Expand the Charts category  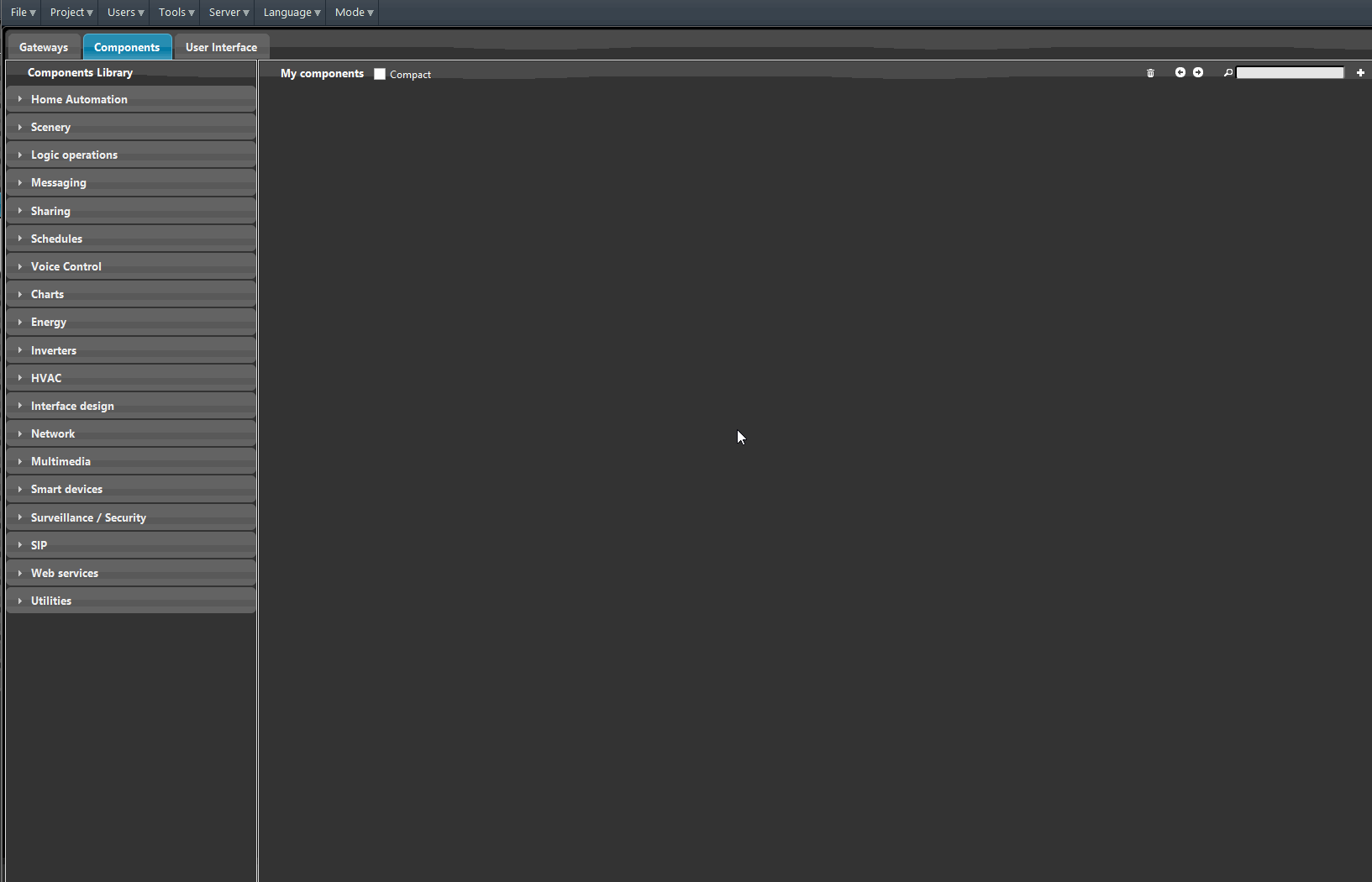pos(131,294)
